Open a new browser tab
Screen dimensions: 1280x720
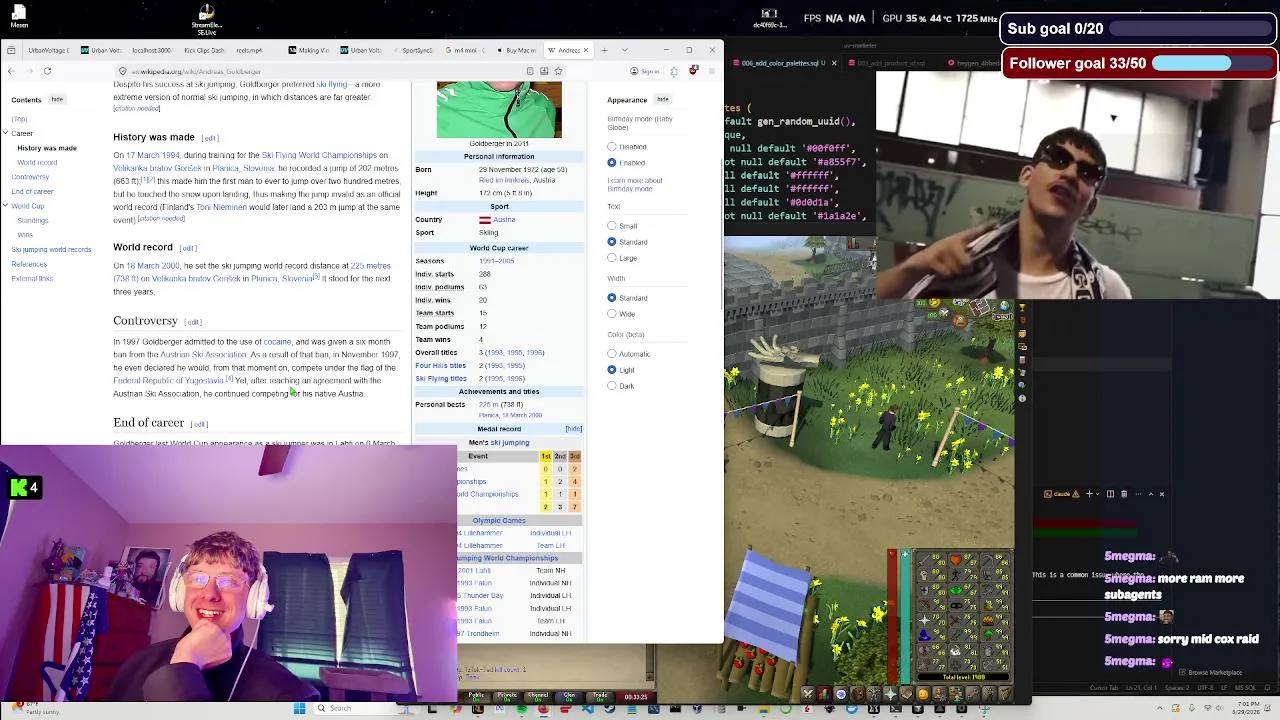coord(603,50)
